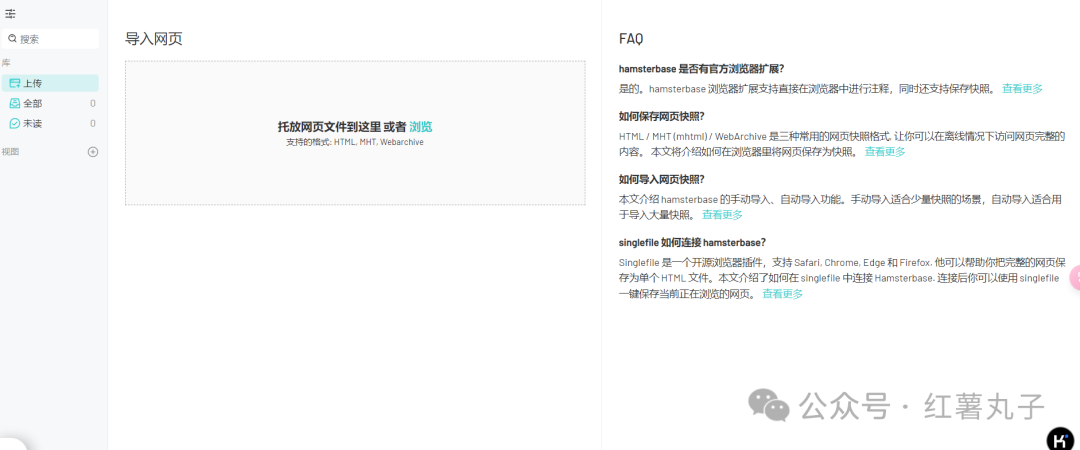Open 查看更多 for saving webpage snapshots
Viewport: 1080px width, 450px height.
pyautogui.click(x=885, y=152)
